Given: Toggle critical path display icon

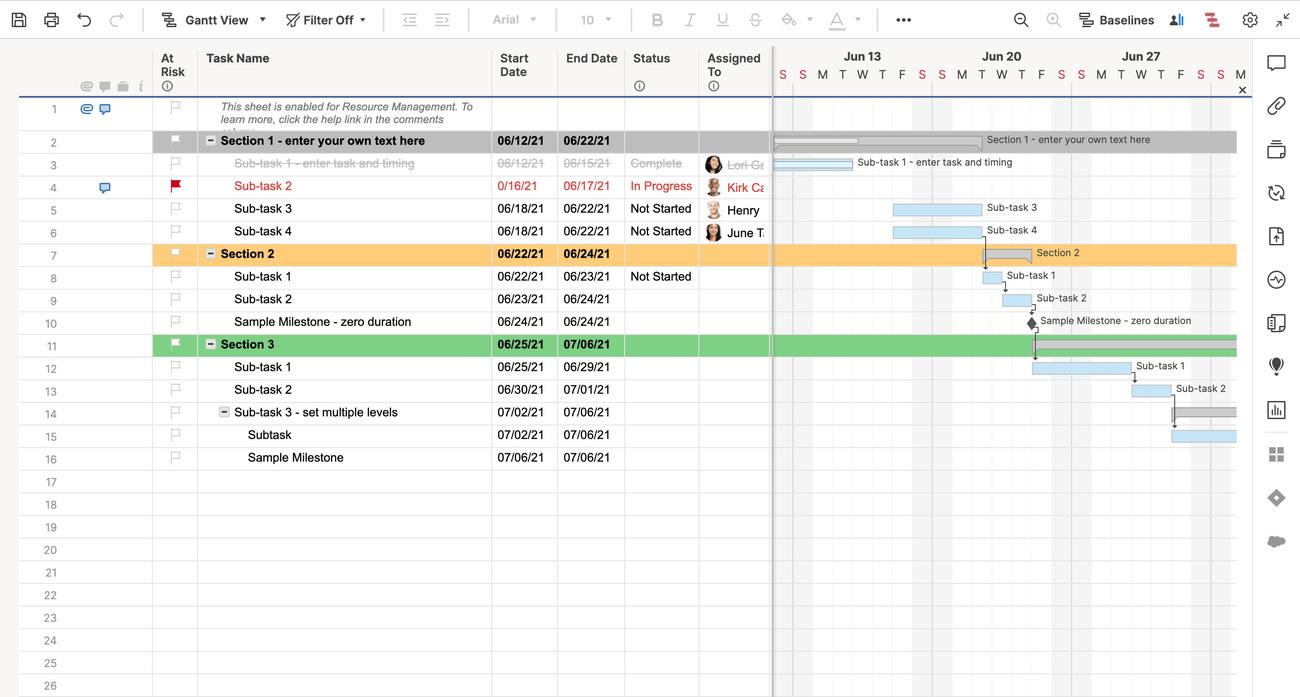Looking at the screenshot, I should (1212, 20).
